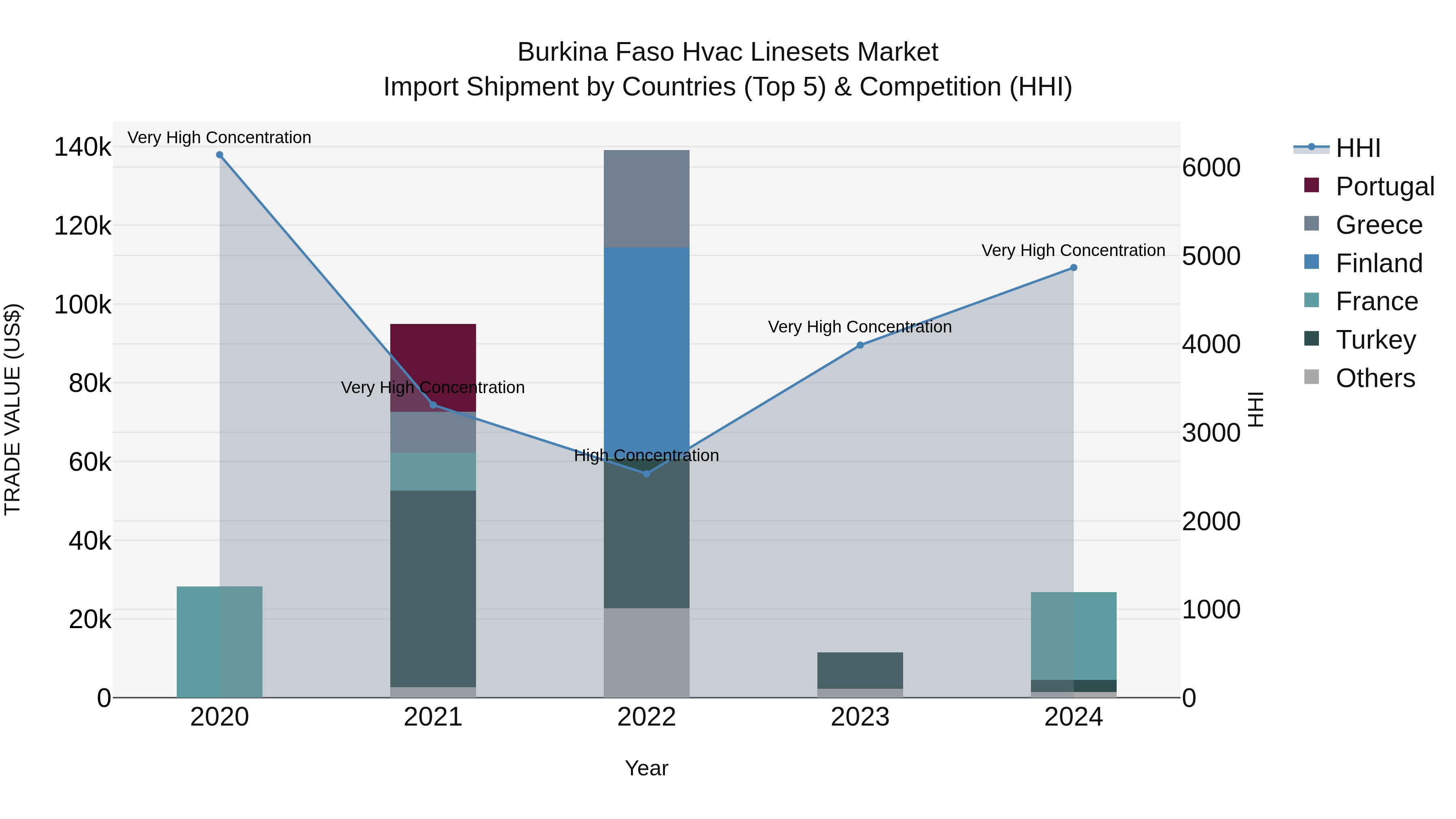
Task: Click the Finland blue legend swatch
Action: point(1311,262)
